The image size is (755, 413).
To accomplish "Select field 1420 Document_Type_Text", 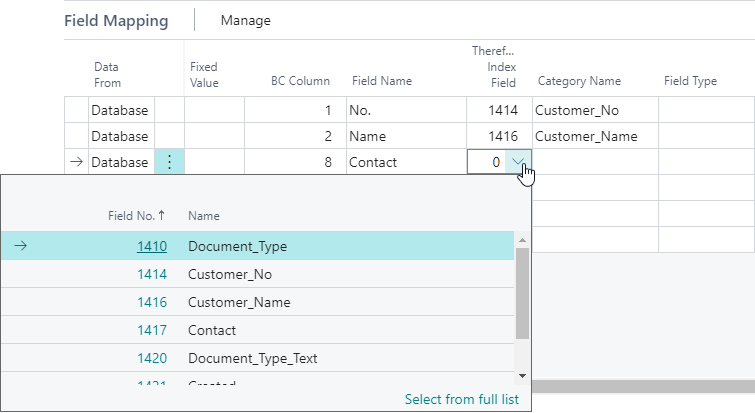I will pos(152,358).
